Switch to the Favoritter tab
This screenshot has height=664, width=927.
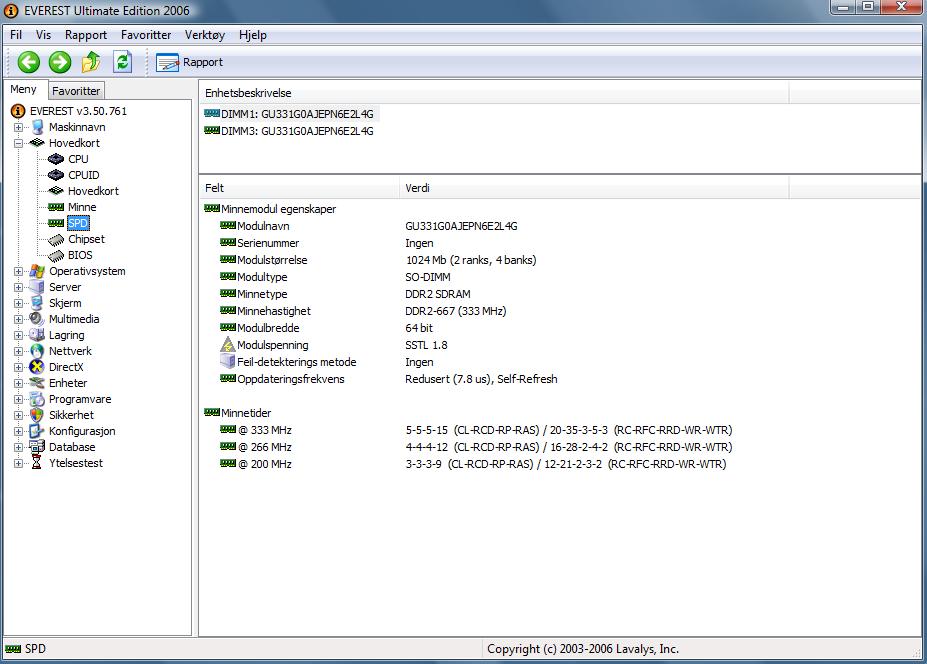pyautogui.click(x=76, y=91)
